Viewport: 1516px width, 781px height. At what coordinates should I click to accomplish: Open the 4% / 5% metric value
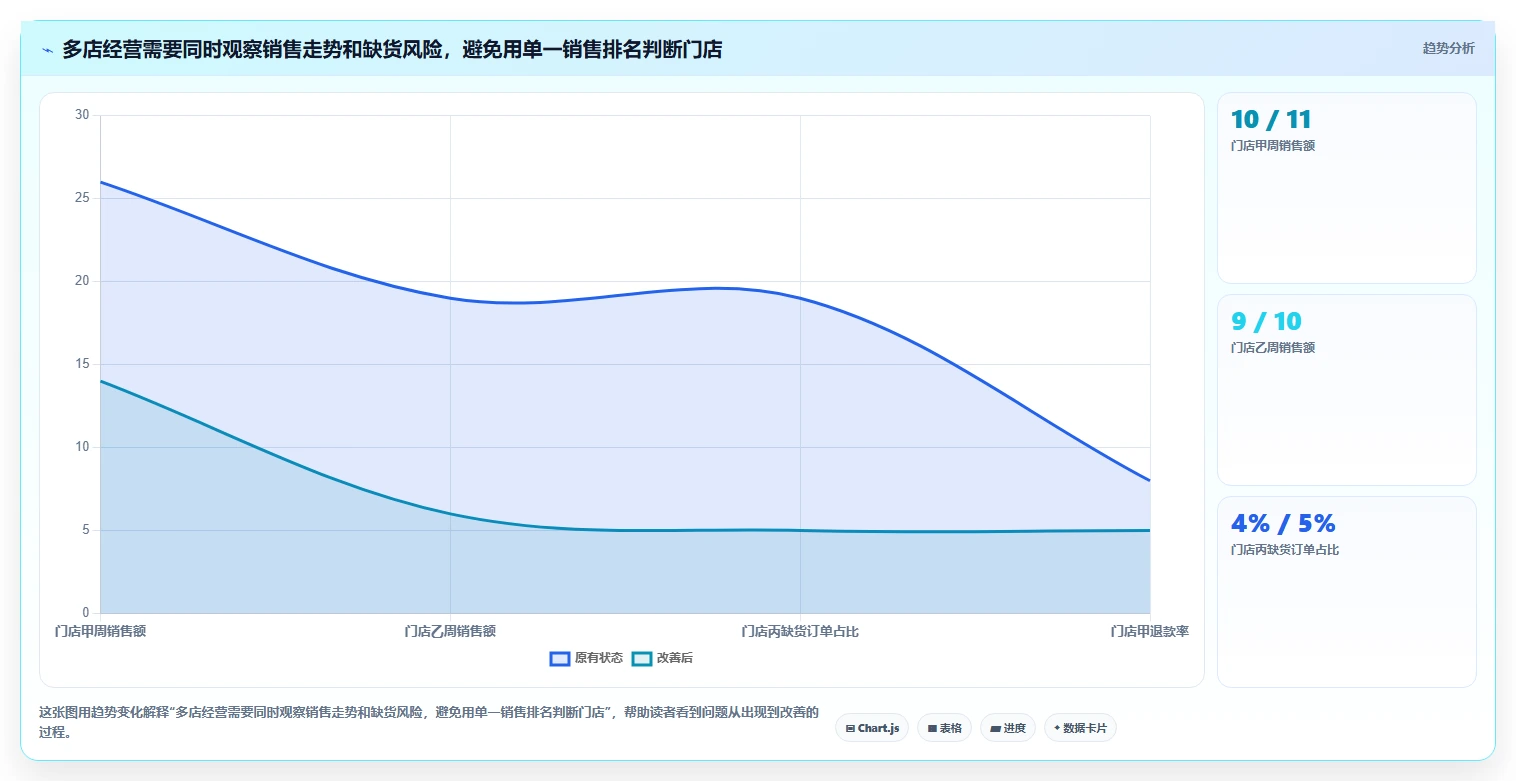click(1283, 524)
